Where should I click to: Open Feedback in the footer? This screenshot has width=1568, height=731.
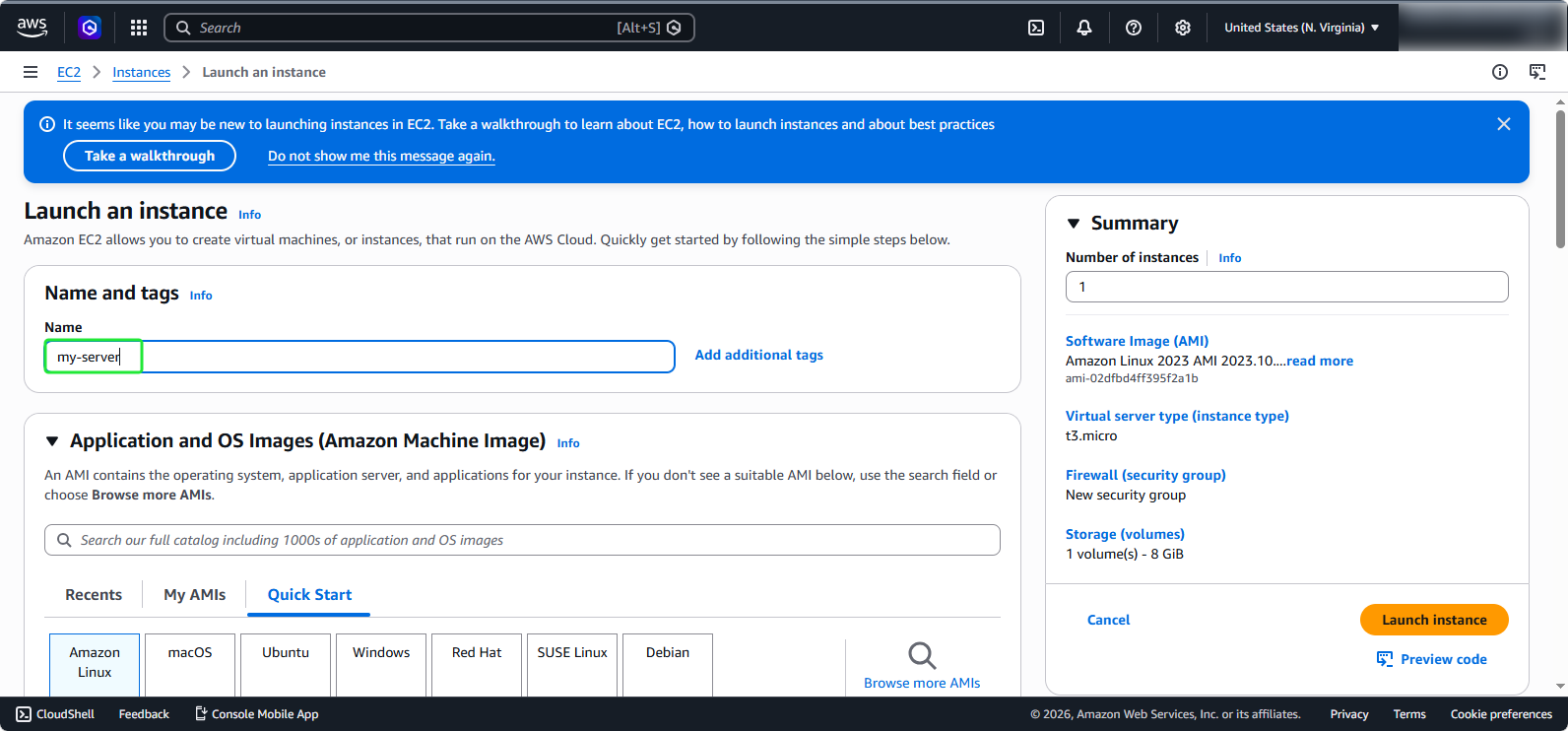[144, 714]
